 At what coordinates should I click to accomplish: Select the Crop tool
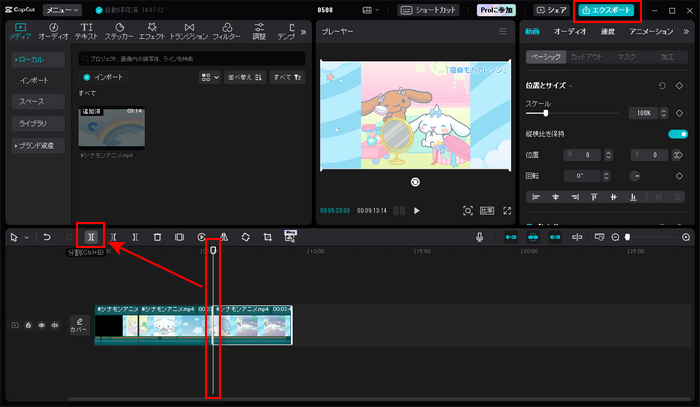(x=267, y=237)
